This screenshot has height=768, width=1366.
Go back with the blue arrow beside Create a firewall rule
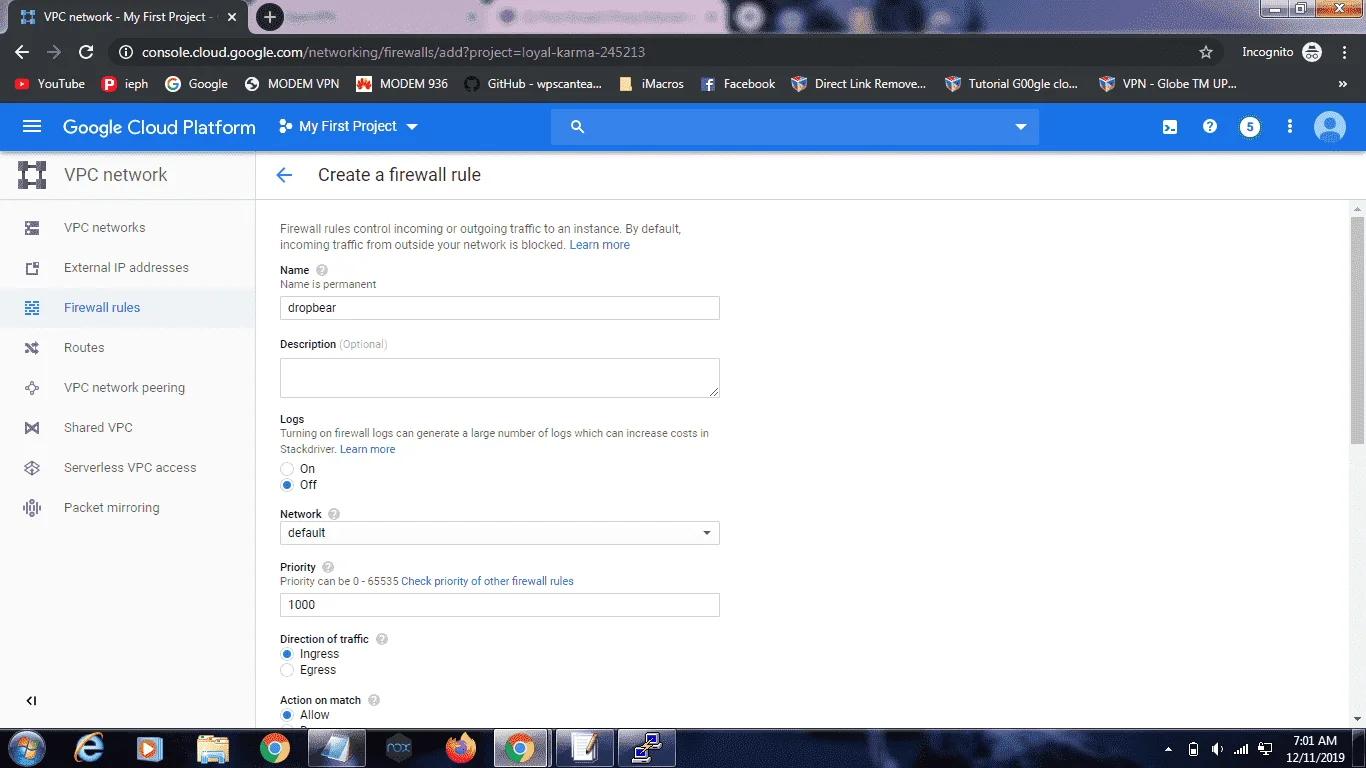coord(284,175)
